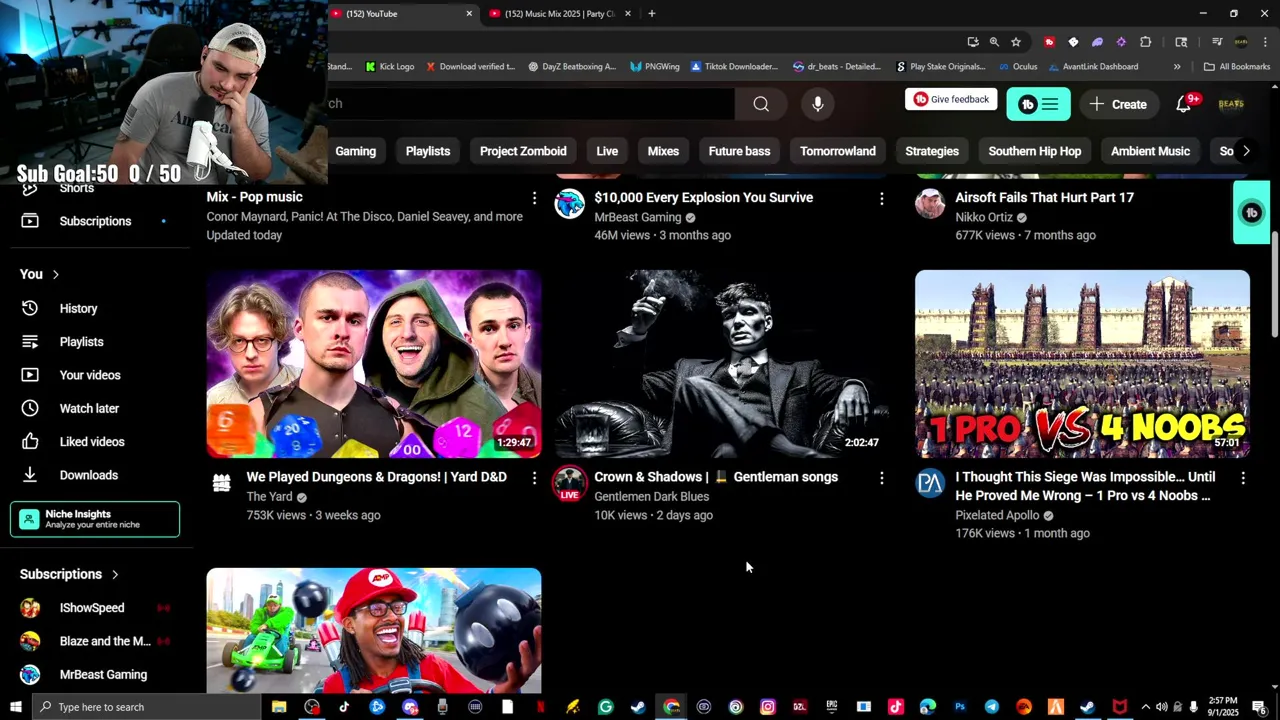Image resolution: width=1280 pixels, height=720 pixels.
Task: Switch to Music Mix 2025 browser tab
Action: [559, 14]
